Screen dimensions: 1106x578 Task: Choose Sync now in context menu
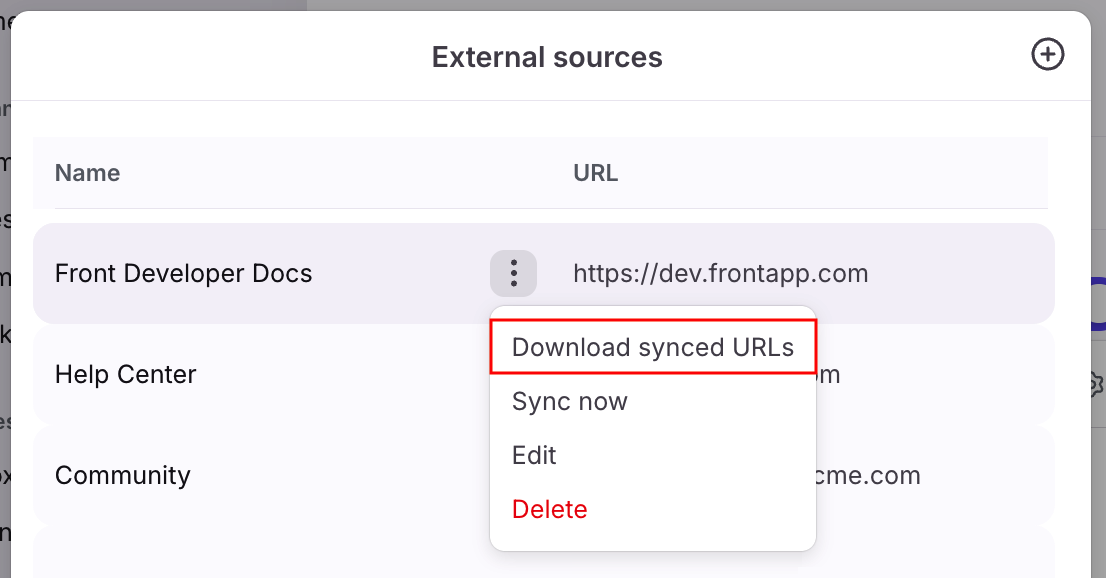570,402
